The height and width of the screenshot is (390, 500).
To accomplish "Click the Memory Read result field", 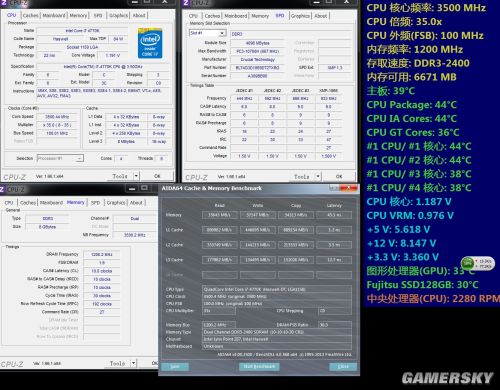I will click(x=219, y=215).
